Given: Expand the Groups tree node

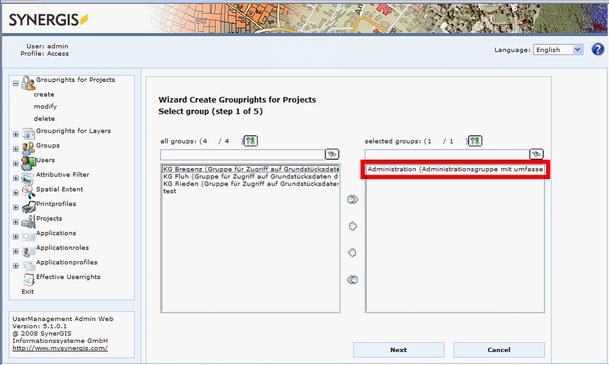Looking at the screenshot, I should tap(16, 149).
